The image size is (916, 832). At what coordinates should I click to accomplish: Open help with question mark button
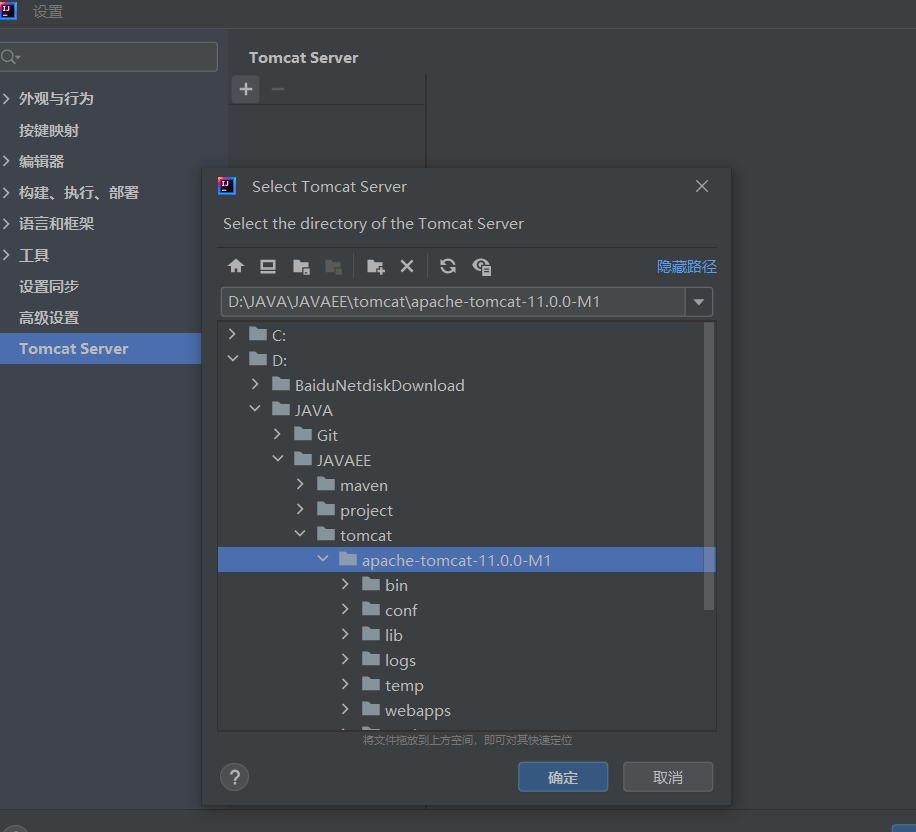pos(235,777)
